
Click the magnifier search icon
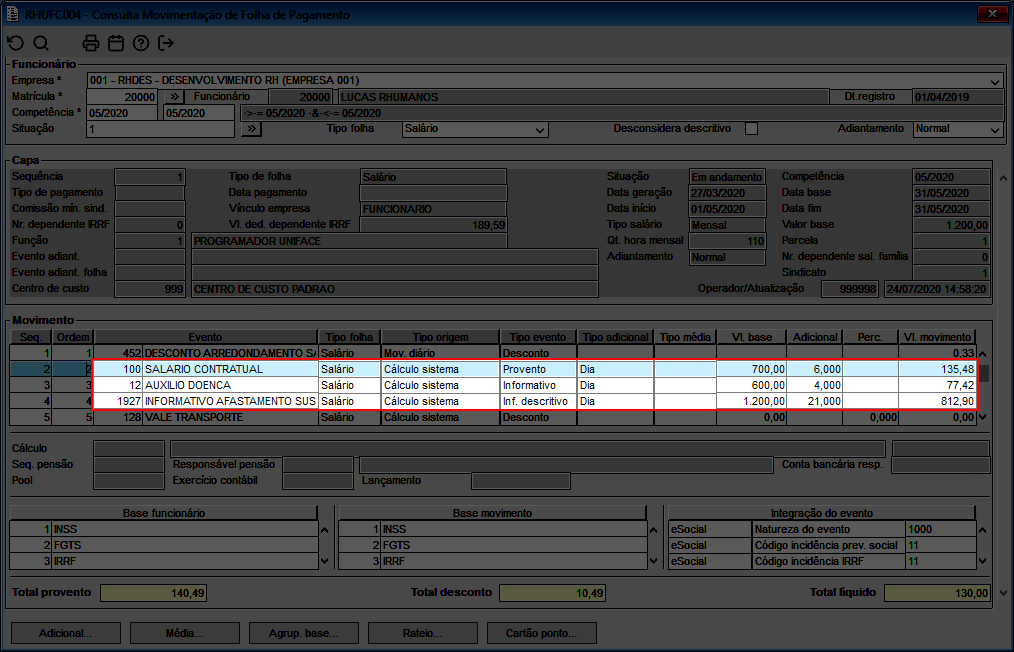click(41, 43)
